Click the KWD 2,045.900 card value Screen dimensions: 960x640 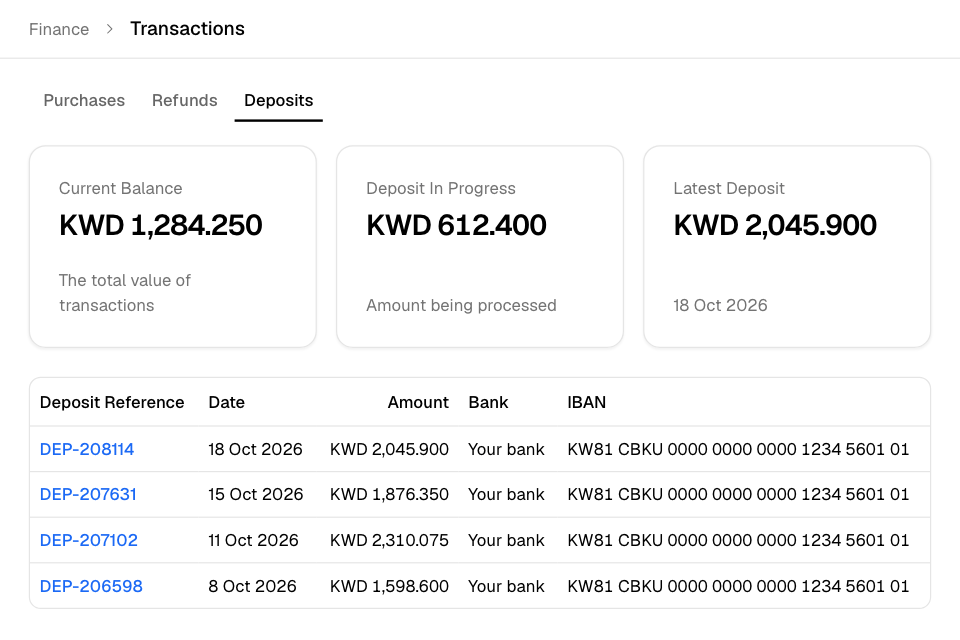point(775,225)
